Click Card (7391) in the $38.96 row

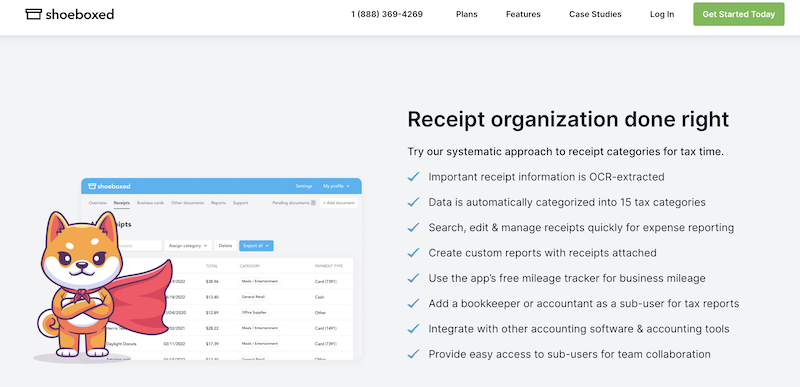click(x=326, y=281)
